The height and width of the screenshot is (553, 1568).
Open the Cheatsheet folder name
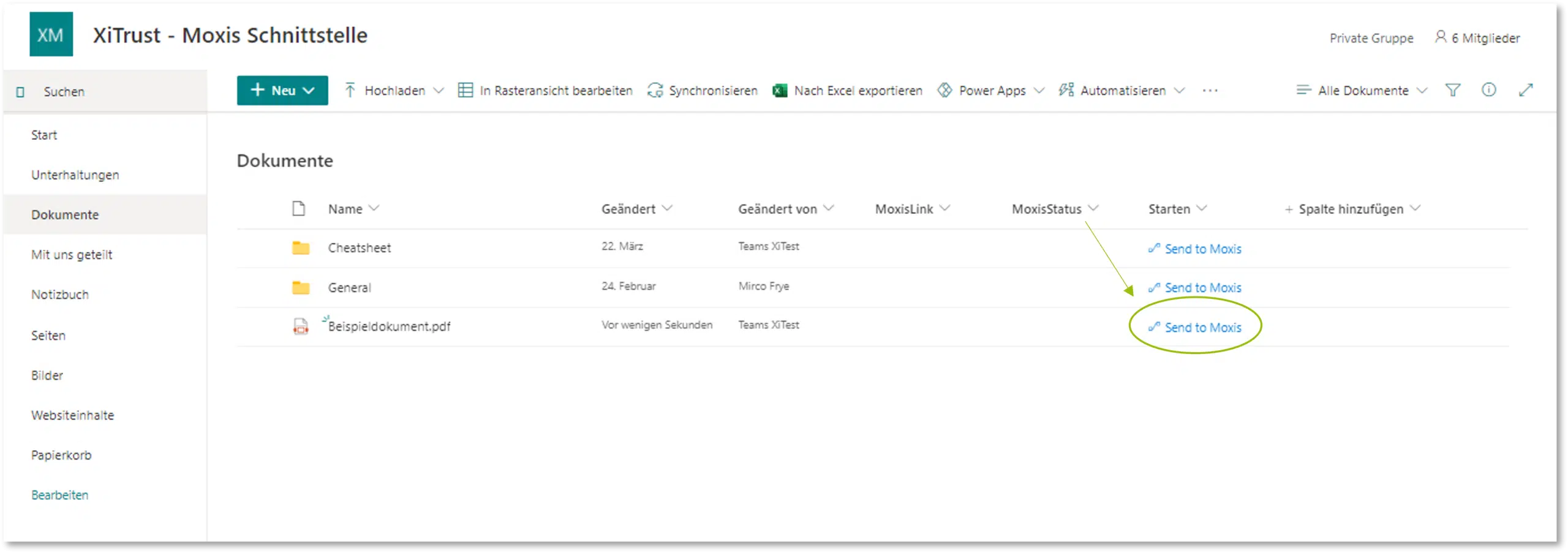360,248
